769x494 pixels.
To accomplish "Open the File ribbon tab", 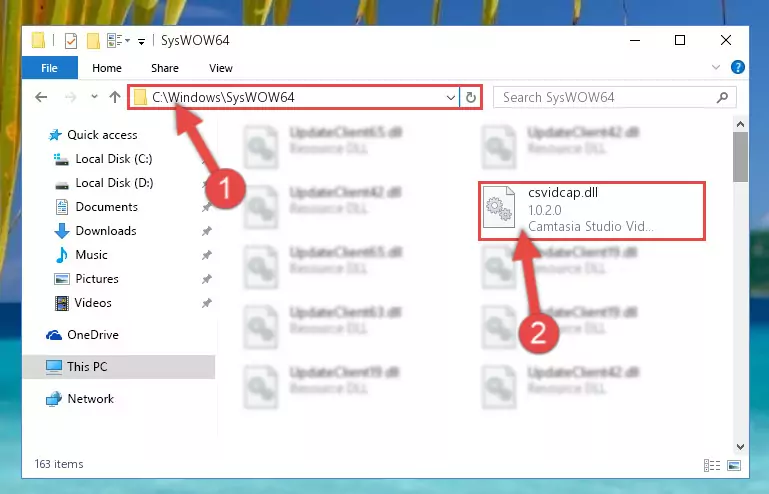I will pyautogui.click(x=50, y=68).
